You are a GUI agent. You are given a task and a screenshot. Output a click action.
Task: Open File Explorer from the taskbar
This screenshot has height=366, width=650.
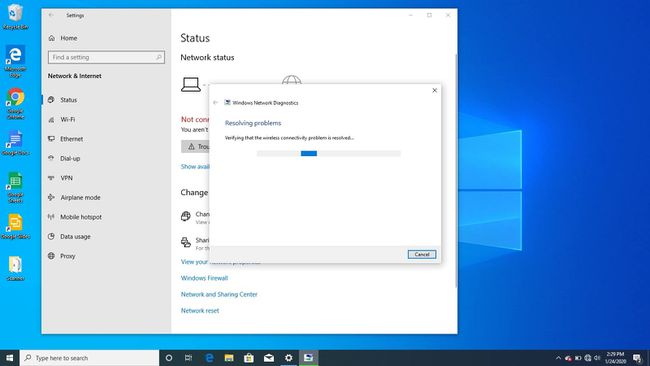[x=229, y=358]
